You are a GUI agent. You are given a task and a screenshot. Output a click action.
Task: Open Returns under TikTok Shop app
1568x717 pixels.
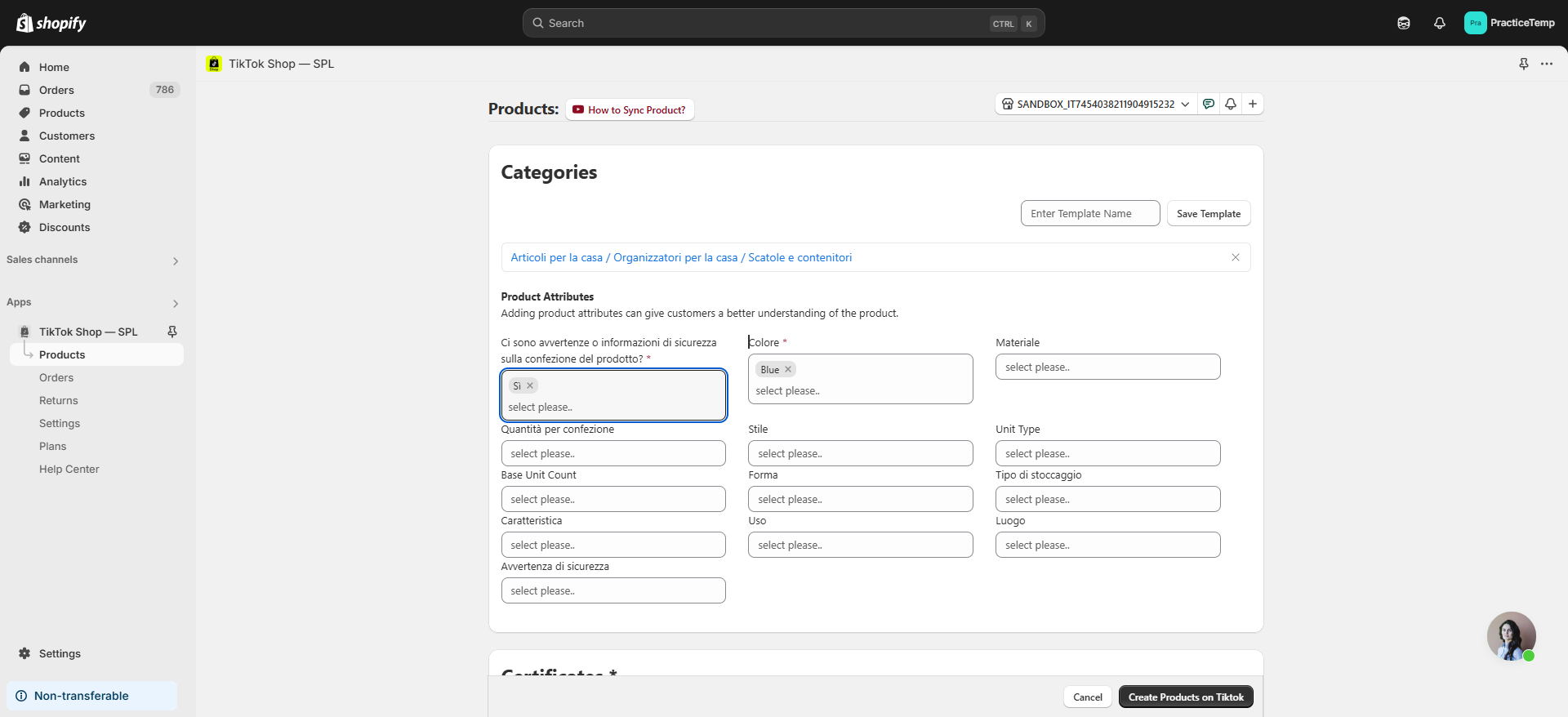tap(59, 400)
